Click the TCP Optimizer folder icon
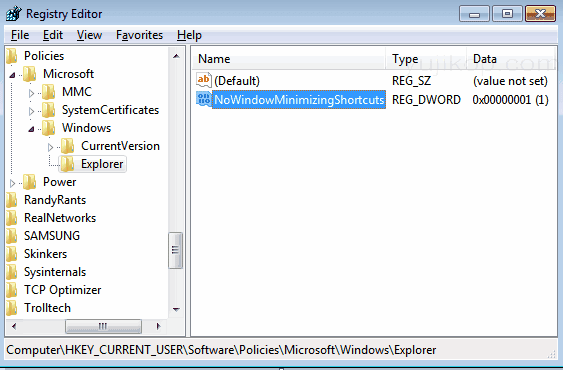Screen dimensions: 563x370 click(12, 290)
